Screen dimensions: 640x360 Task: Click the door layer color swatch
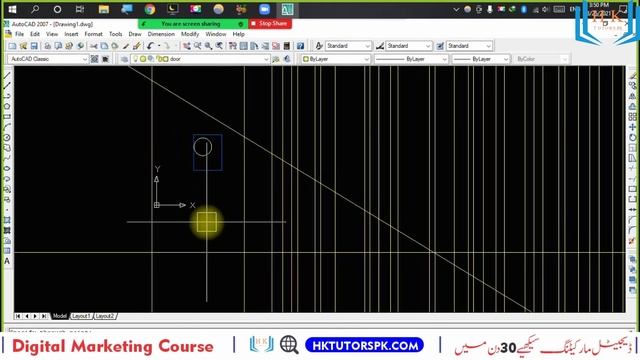pos(166,59)
